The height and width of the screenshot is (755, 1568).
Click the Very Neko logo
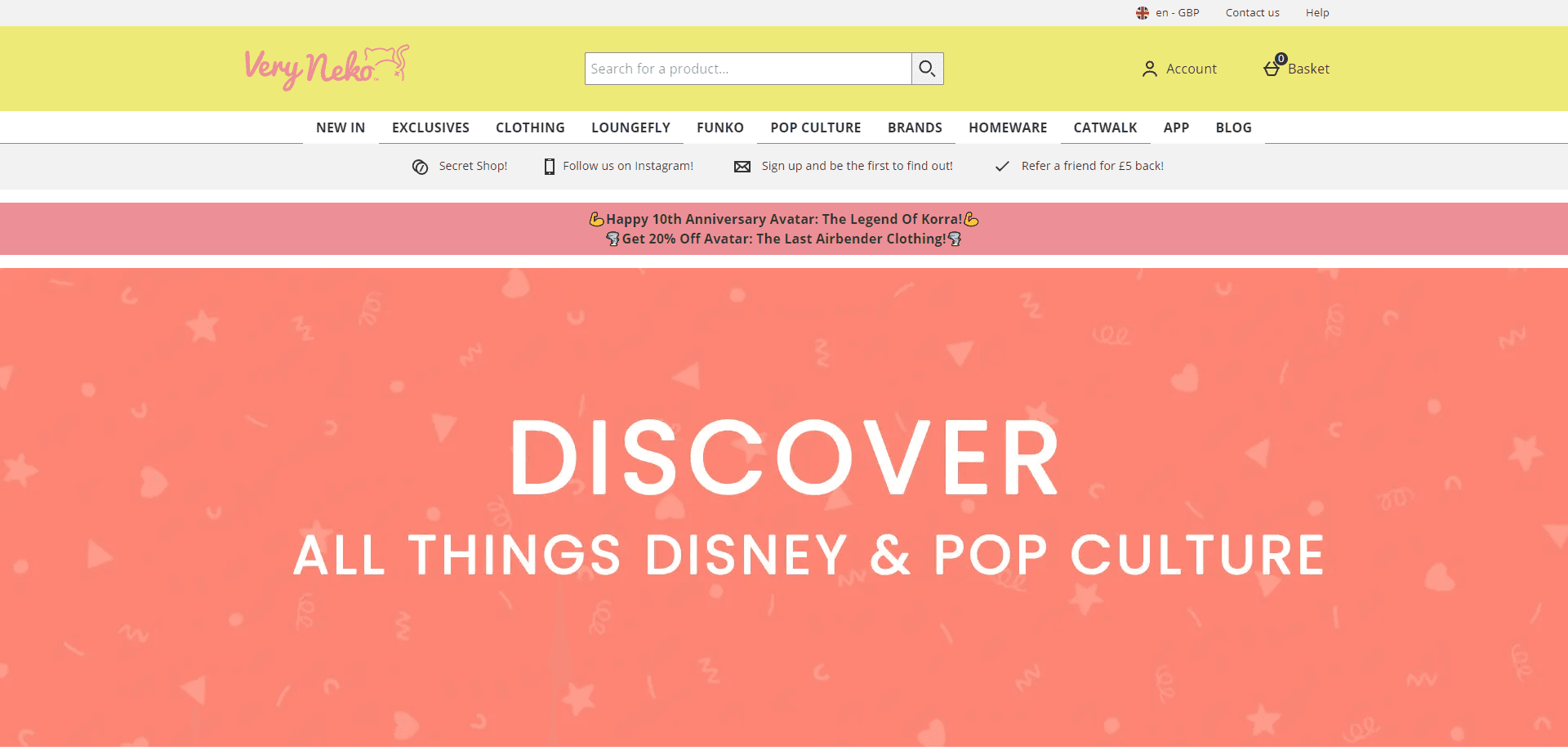coord(327,68)
